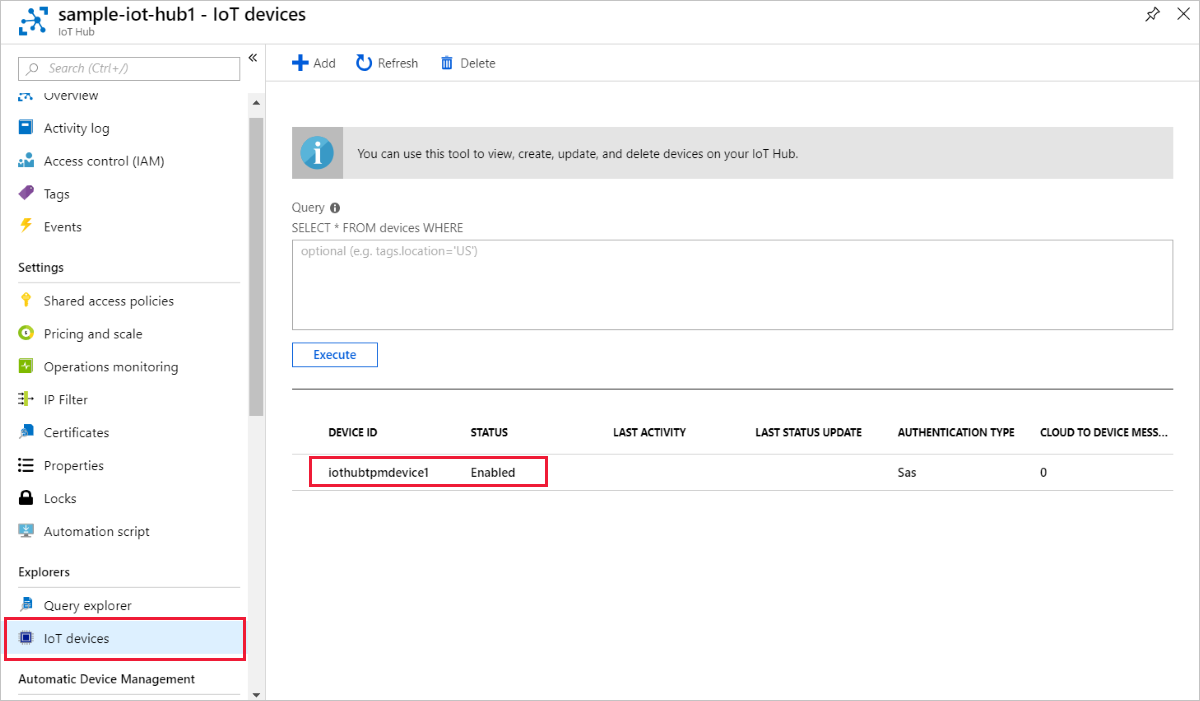Sort devices by the Status column
Image resolution: width=1200 pixels, height=701 pixels.
(489, 432)
